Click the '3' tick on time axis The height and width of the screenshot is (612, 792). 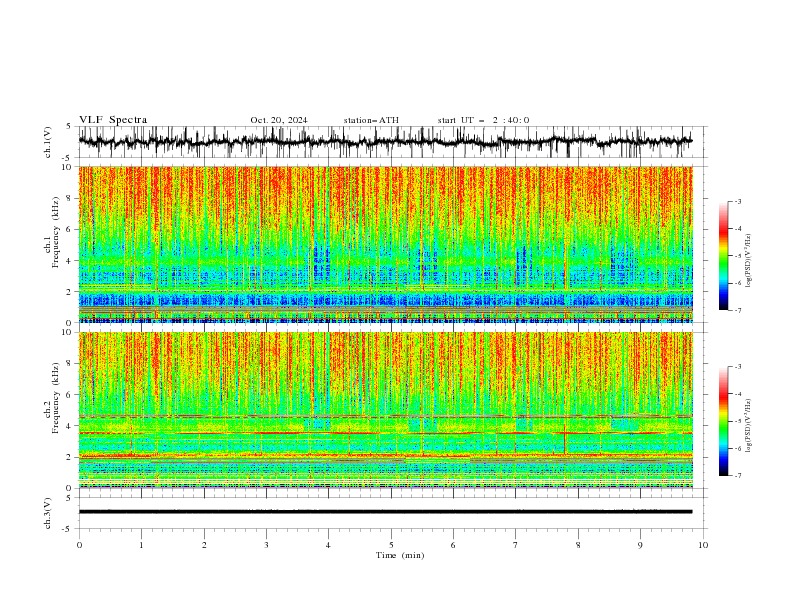266,545
